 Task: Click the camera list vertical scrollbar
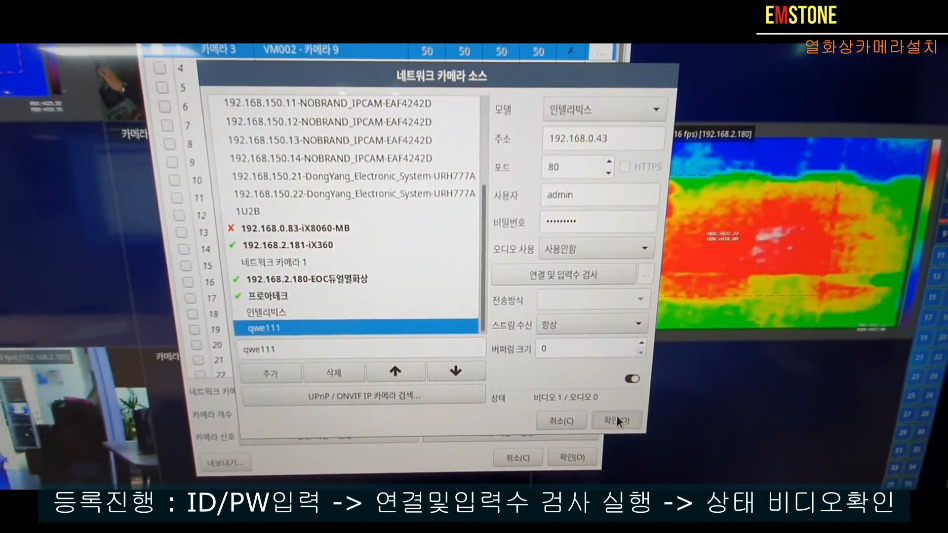(482, 260)
